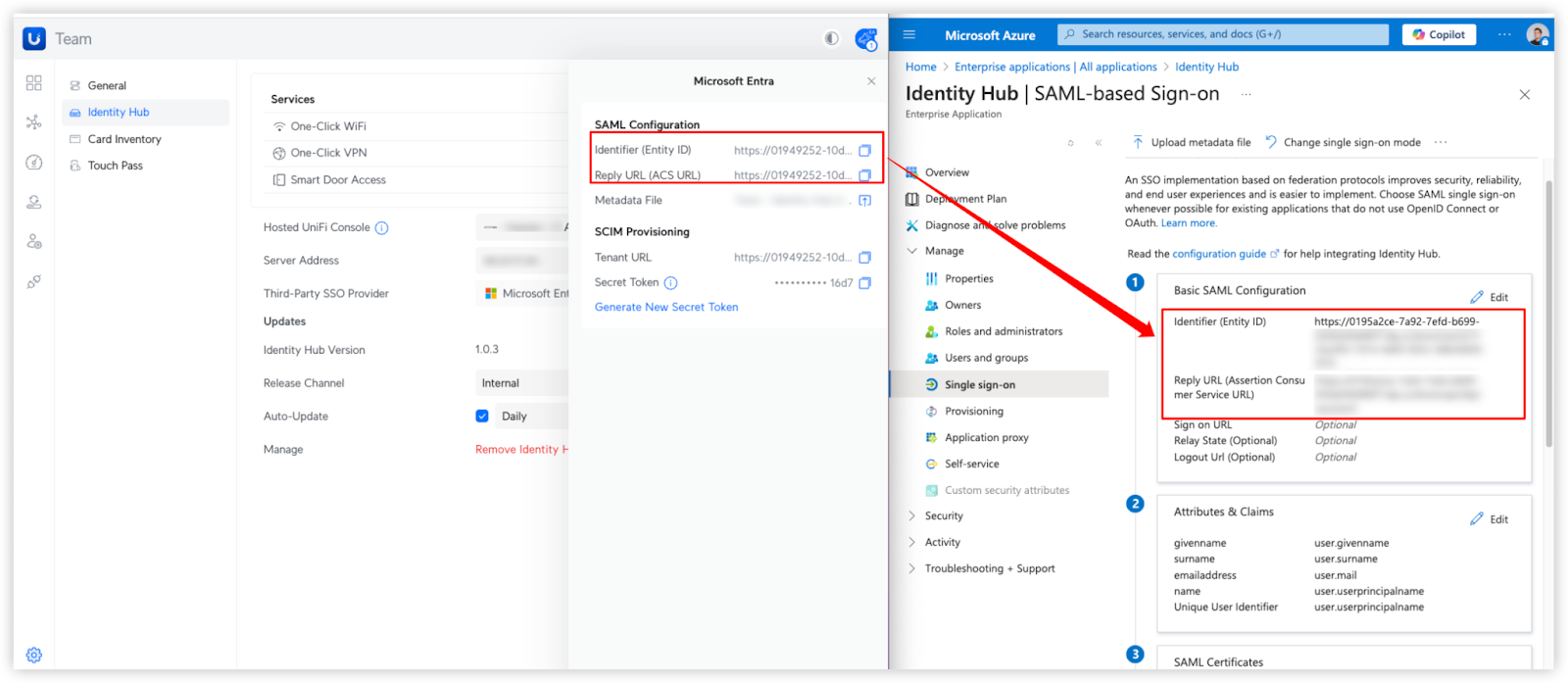Select Identity Hub in UniFi settings menu

(145, 112)
